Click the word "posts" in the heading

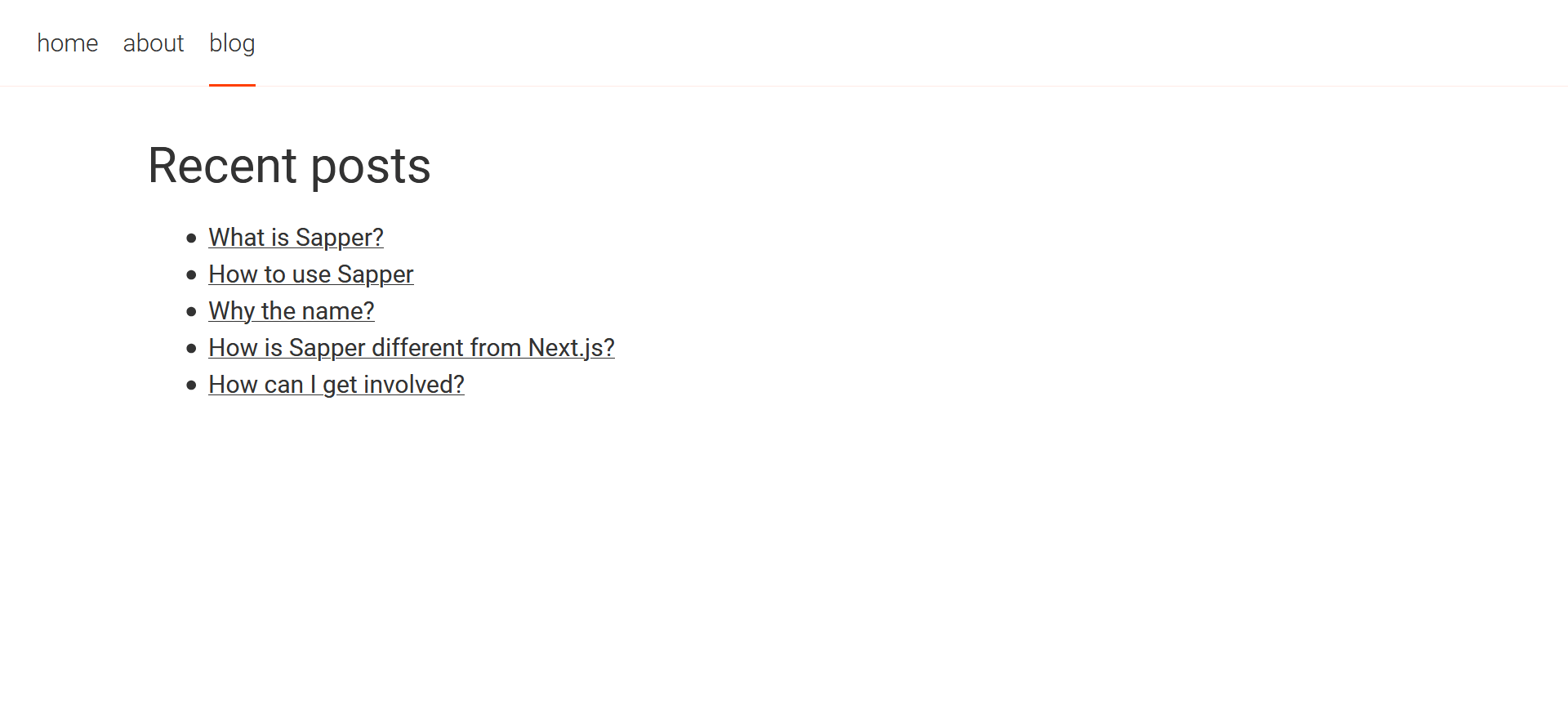(x=371, y=166)
